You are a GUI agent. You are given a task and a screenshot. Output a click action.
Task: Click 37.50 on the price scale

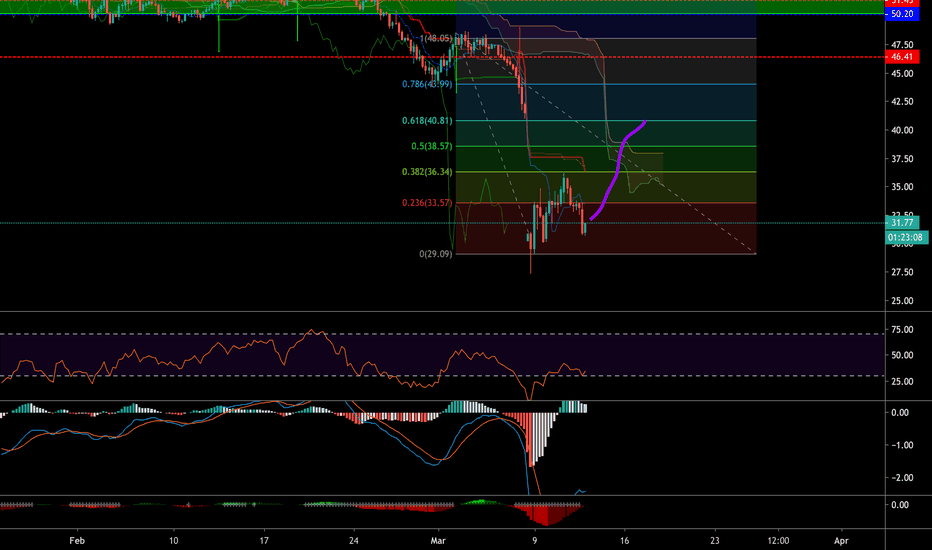(x=902, y=159)
